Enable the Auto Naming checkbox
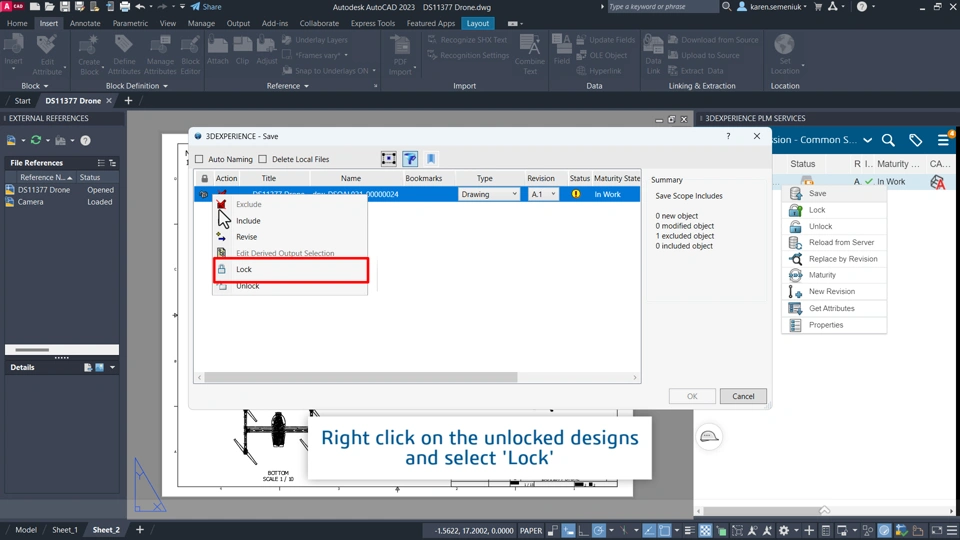This screenshot has height=540, width=960. click(x=199, y=159)
